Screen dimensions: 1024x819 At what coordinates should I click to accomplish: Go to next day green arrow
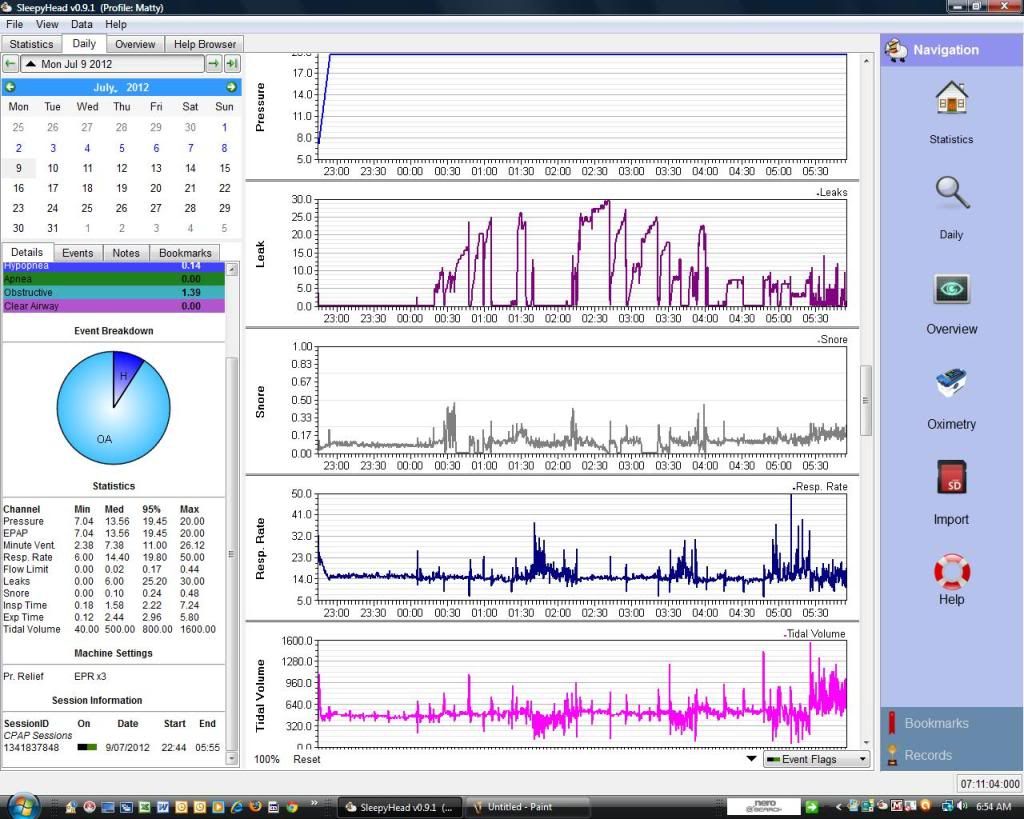click(213, 64)
